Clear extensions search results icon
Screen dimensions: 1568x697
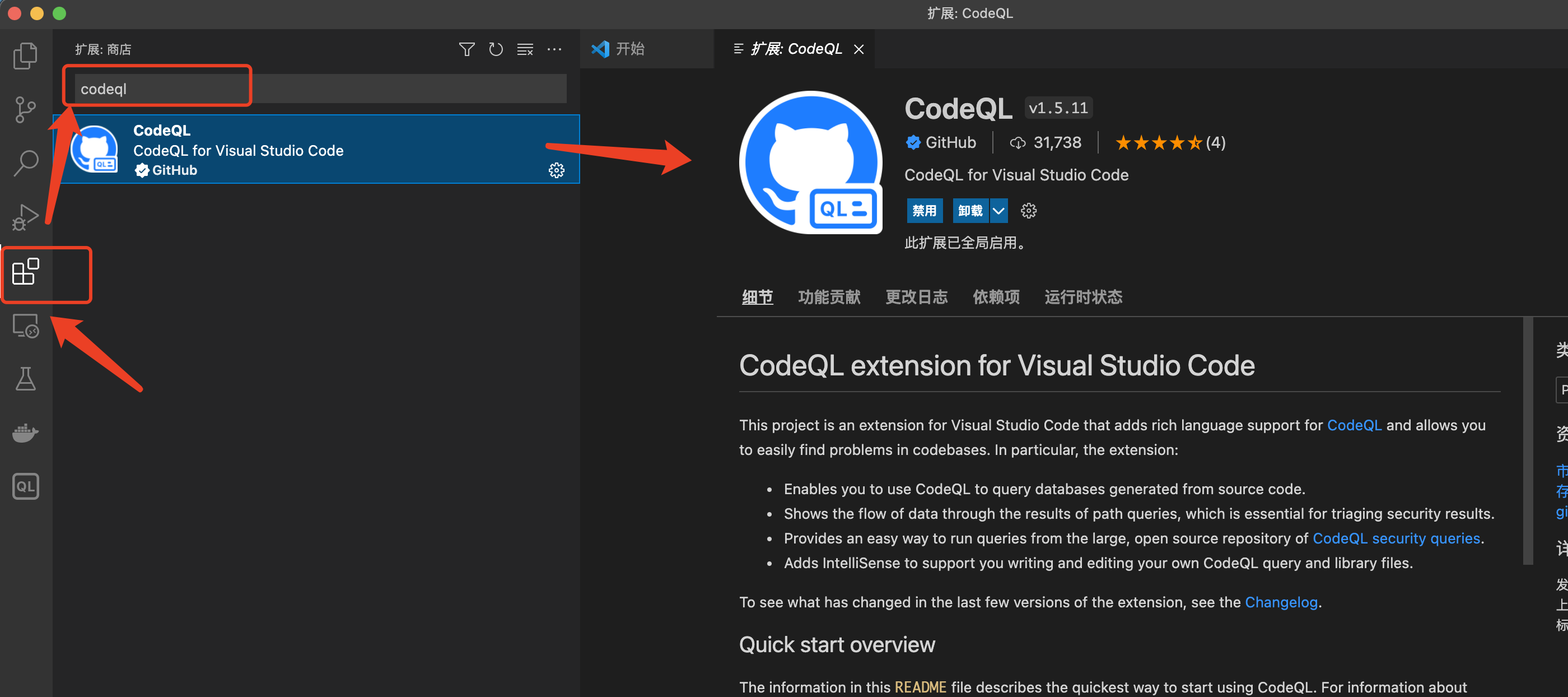coord(525,49)
